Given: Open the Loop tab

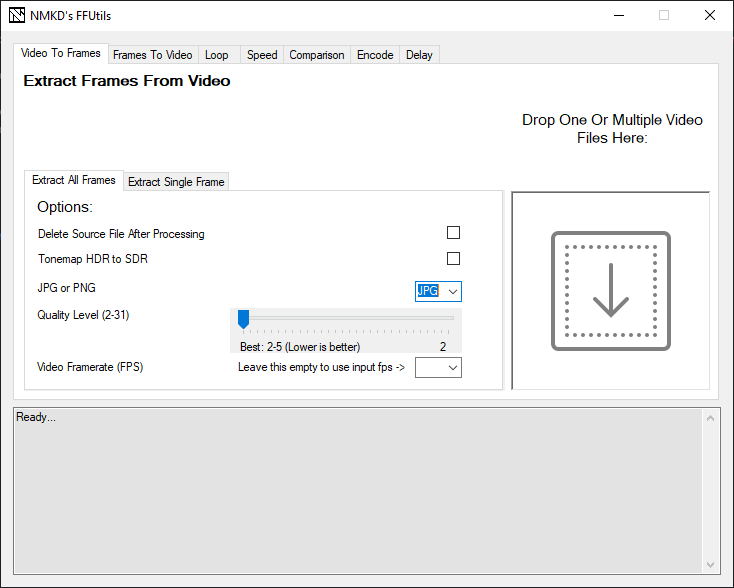Looking at the screenshot, I should point(217,55).
